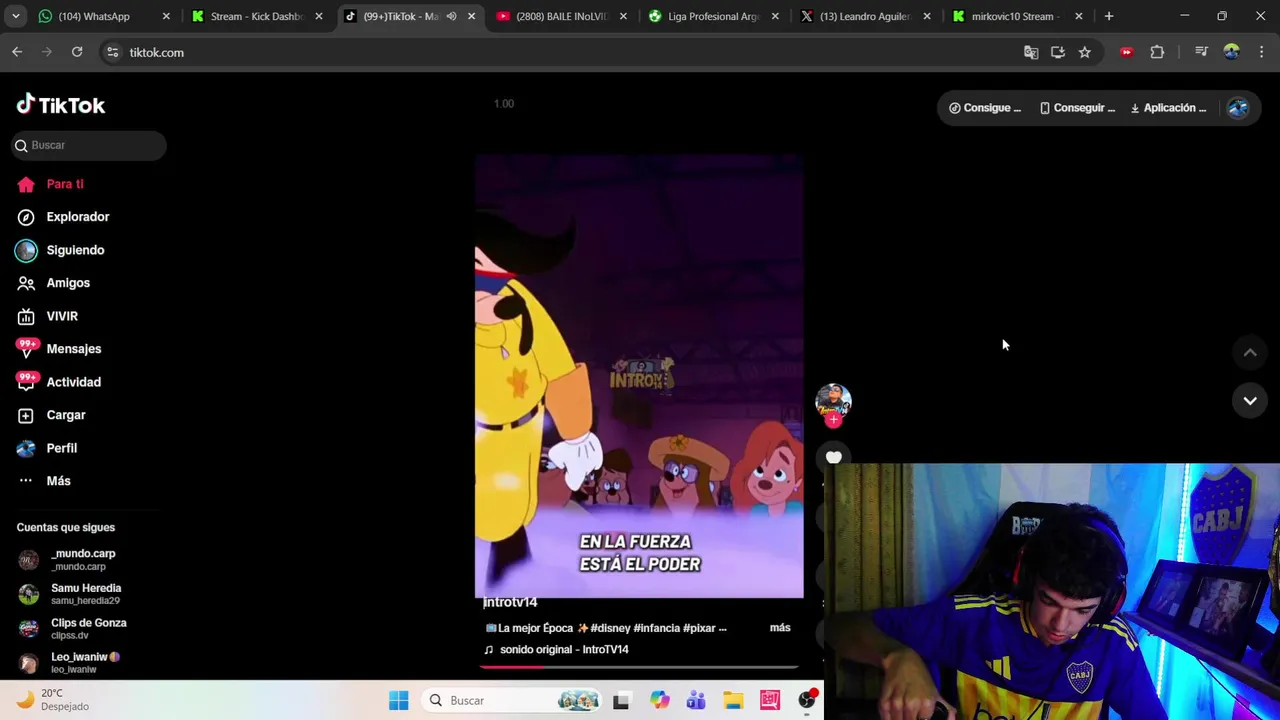Image resolution: width=1280 pixels, height=720 pixels.
Task: Expand the caption with más
Action: [x=780, y=628]
